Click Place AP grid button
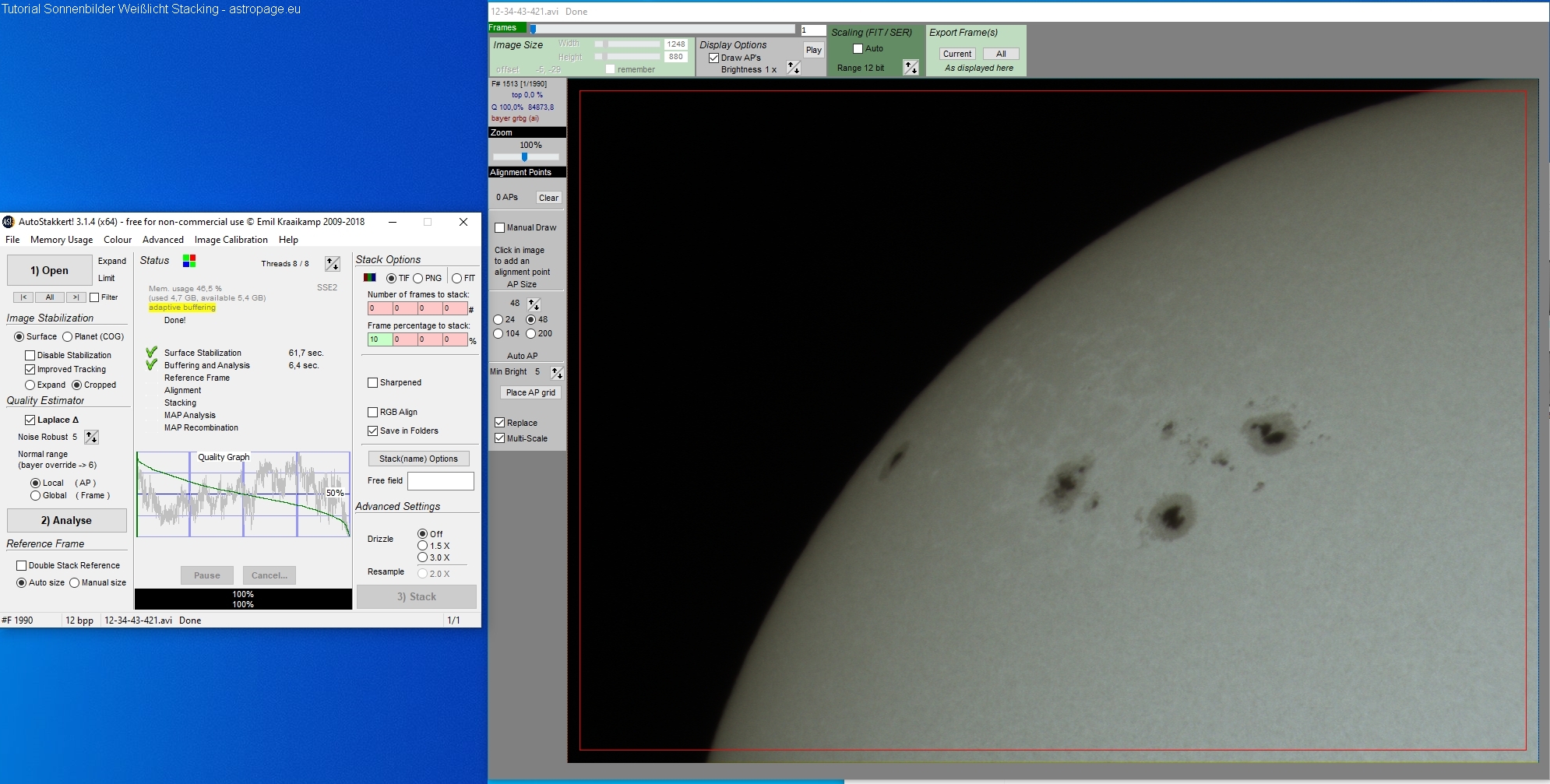Image resolution: width=1550 pixels, height=784 pixels. (530, 392)
